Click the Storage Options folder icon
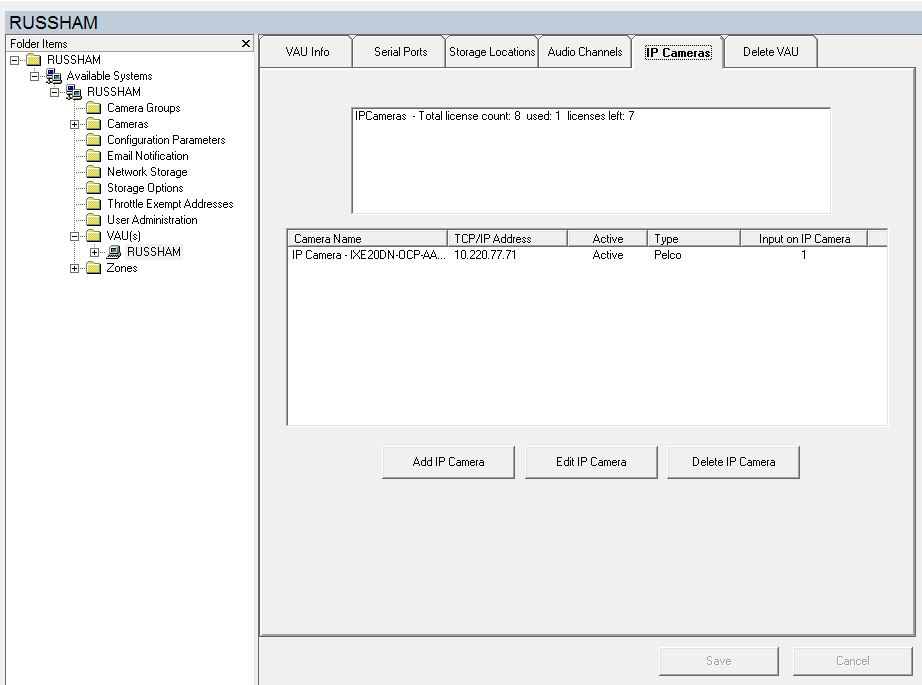This screenshot has height=685, width=922. [x=93, y=187]
